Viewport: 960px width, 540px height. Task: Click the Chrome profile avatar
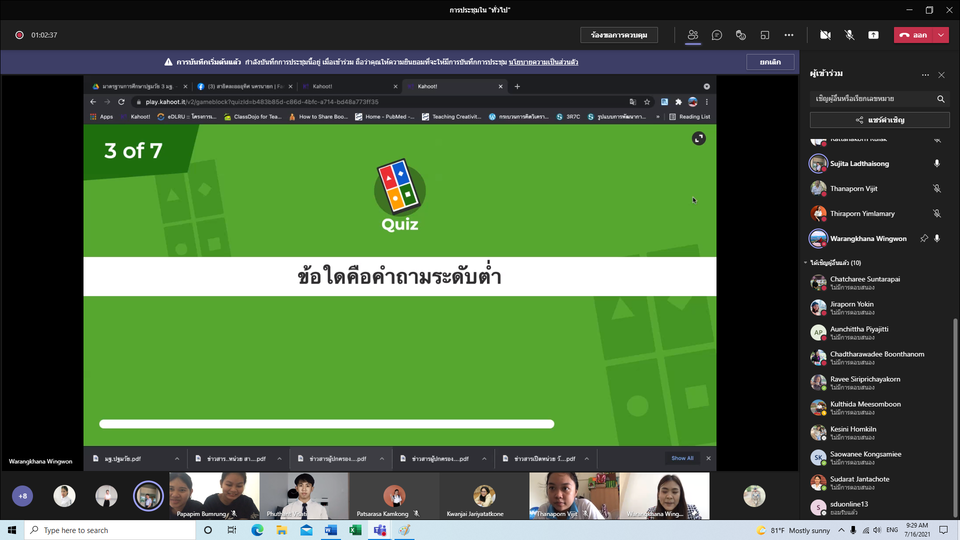pyautogui.click(x=692, y=102)
